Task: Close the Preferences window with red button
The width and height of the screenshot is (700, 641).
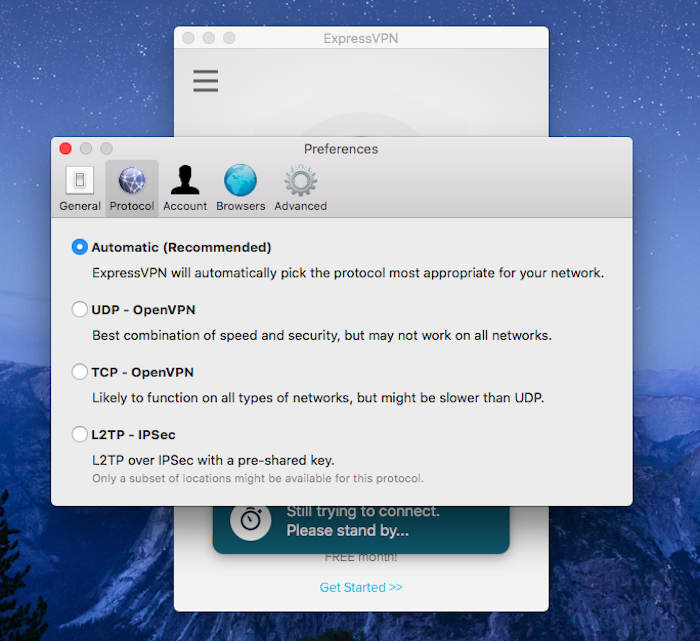Action: click(x=66, y=149)
